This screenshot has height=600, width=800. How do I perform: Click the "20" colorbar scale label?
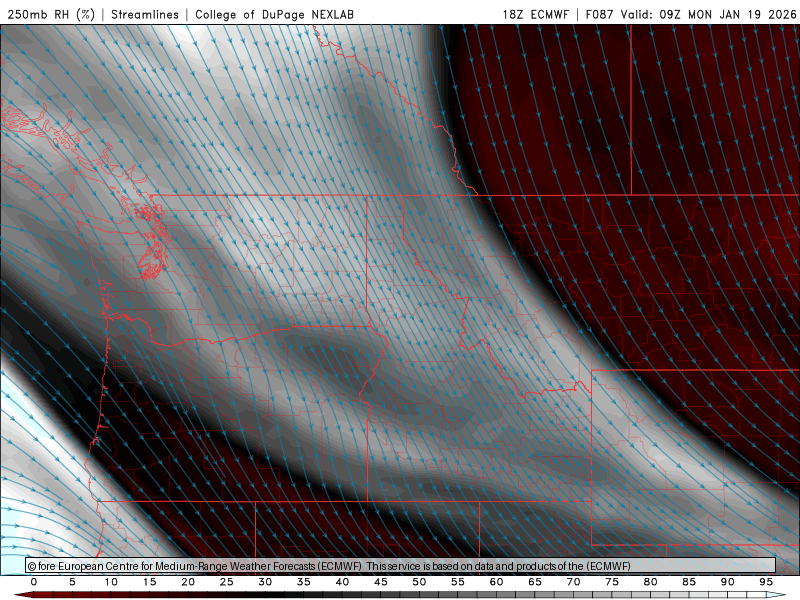[188, 582]
